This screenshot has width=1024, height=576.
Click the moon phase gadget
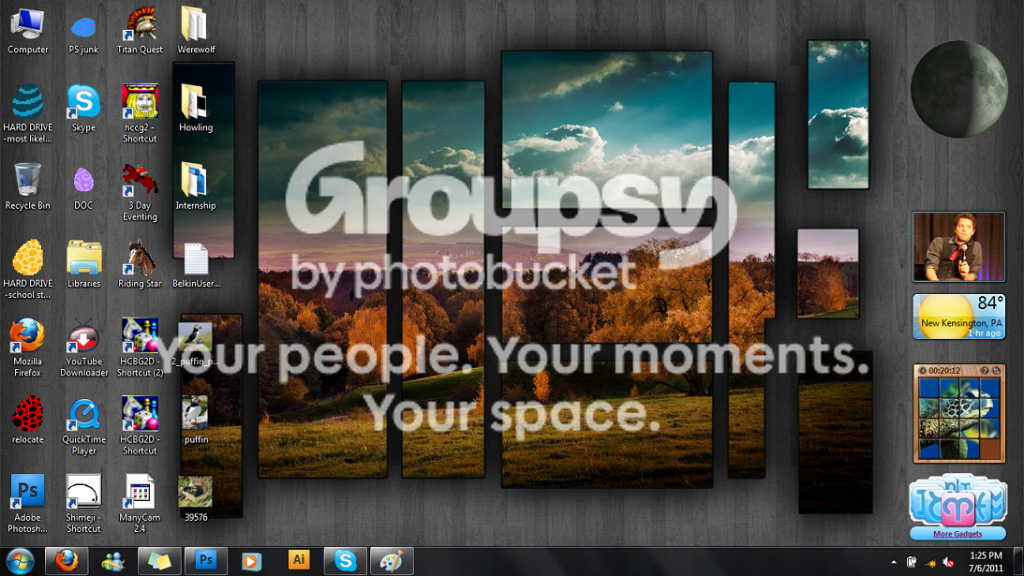(x=959, y=88)
